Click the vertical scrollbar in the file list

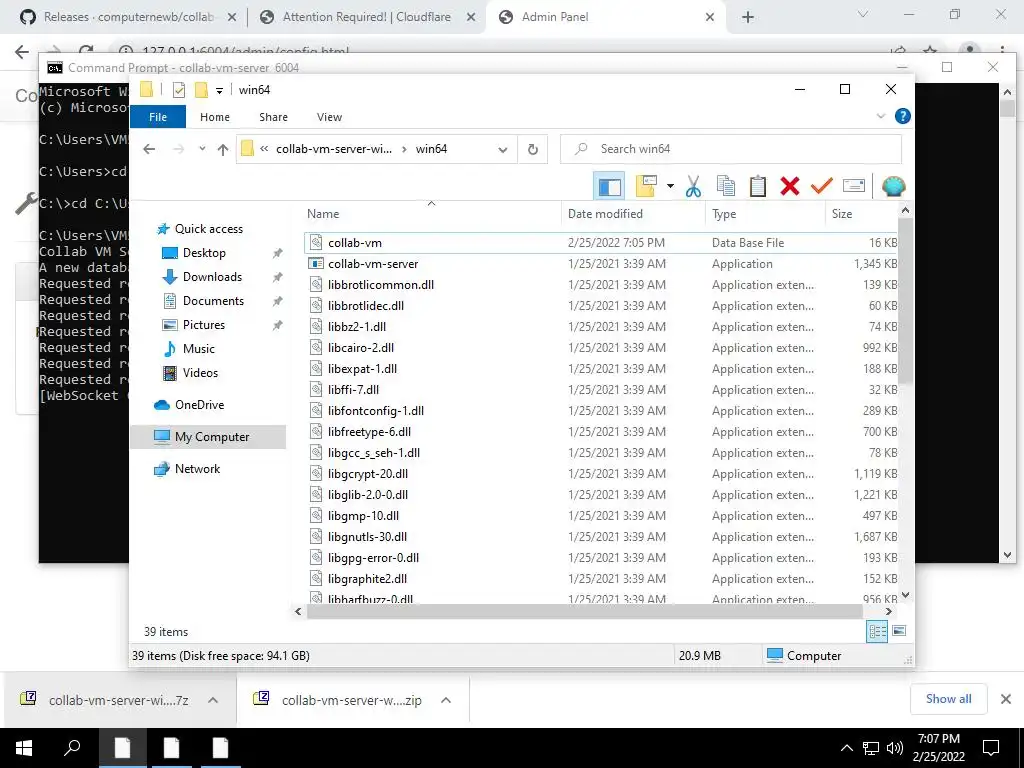[x=904, y=300]
